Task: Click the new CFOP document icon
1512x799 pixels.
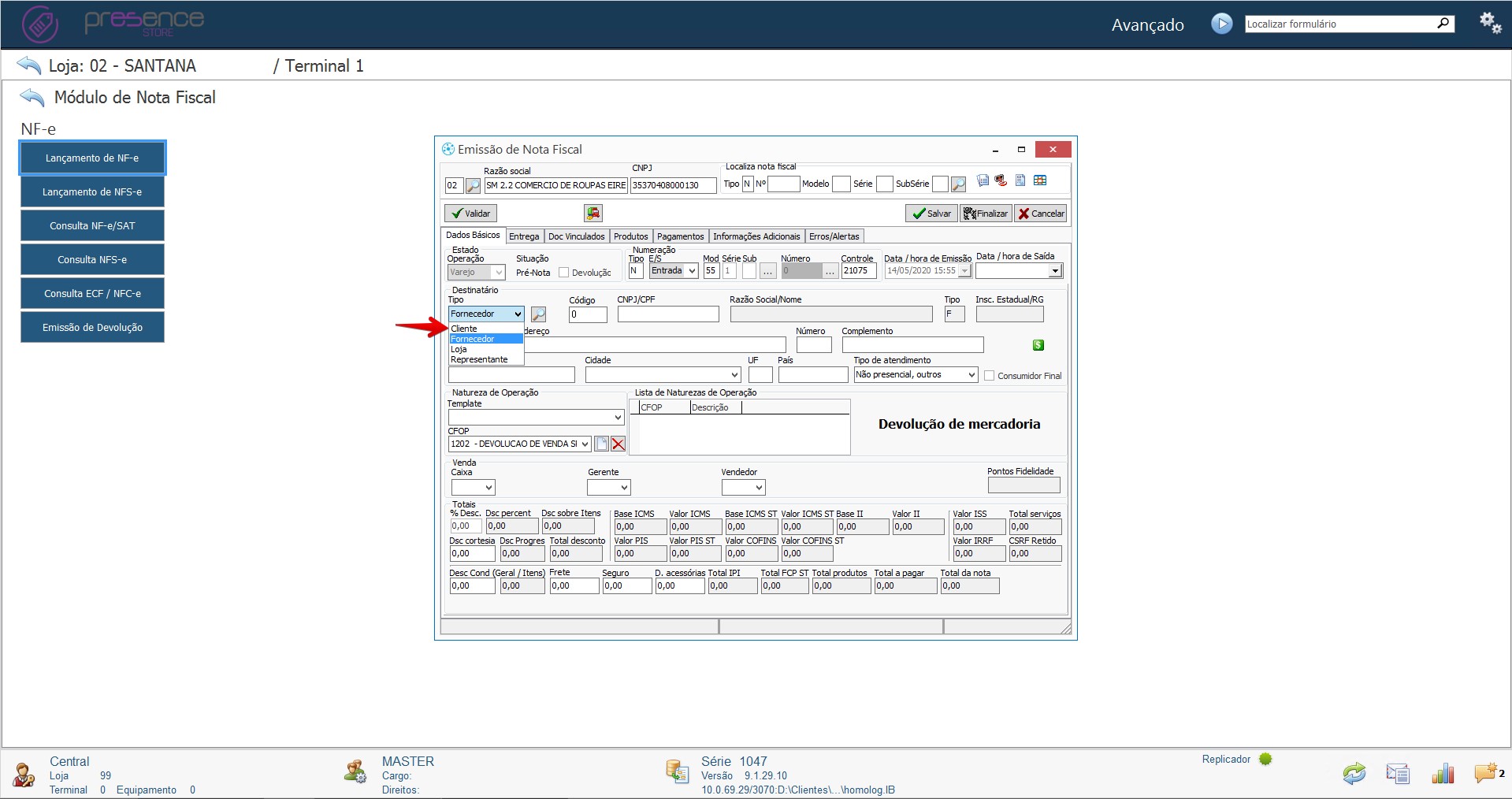Action: pos(602,444)
